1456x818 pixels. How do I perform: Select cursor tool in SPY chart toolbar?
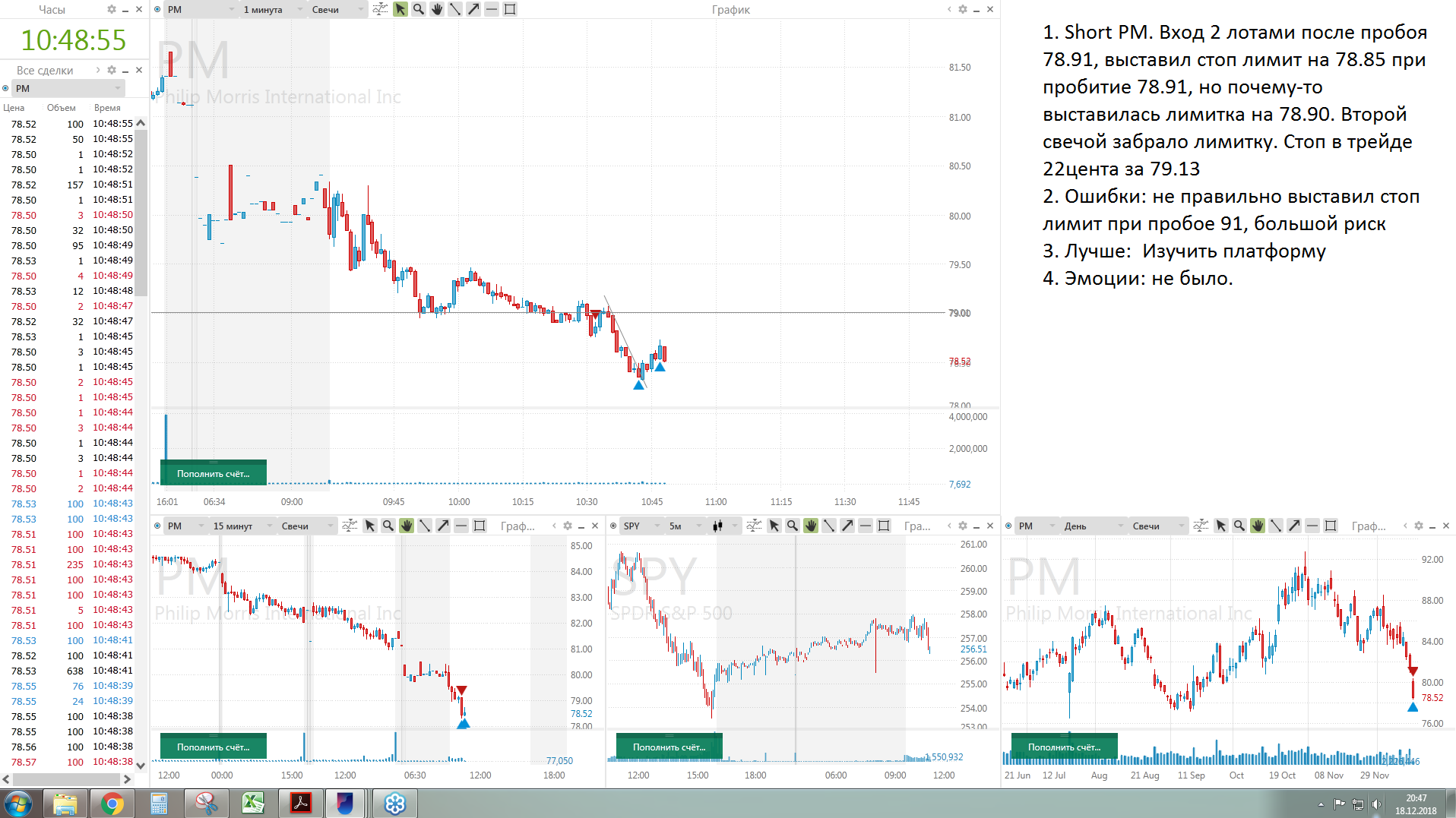(774, 526)
